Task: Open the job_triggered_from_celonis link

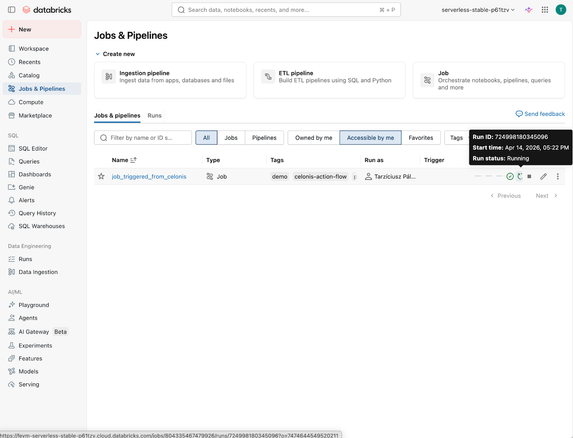Action: tap(149, 176)
